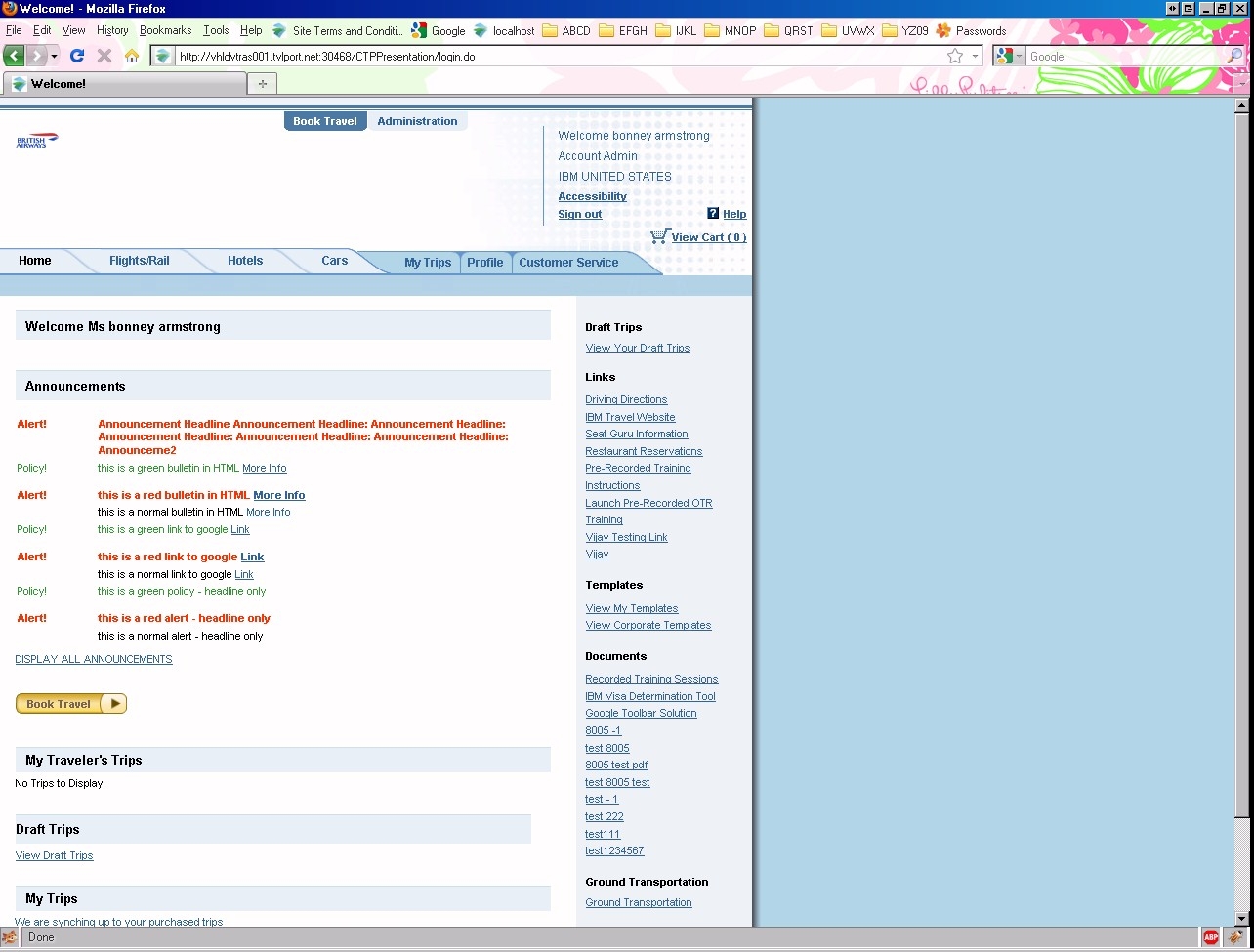Click the vertical scrollbar down arrow
This screenshot has width=1254, height=952.
pyautogui.click(x=1242, y=919)
